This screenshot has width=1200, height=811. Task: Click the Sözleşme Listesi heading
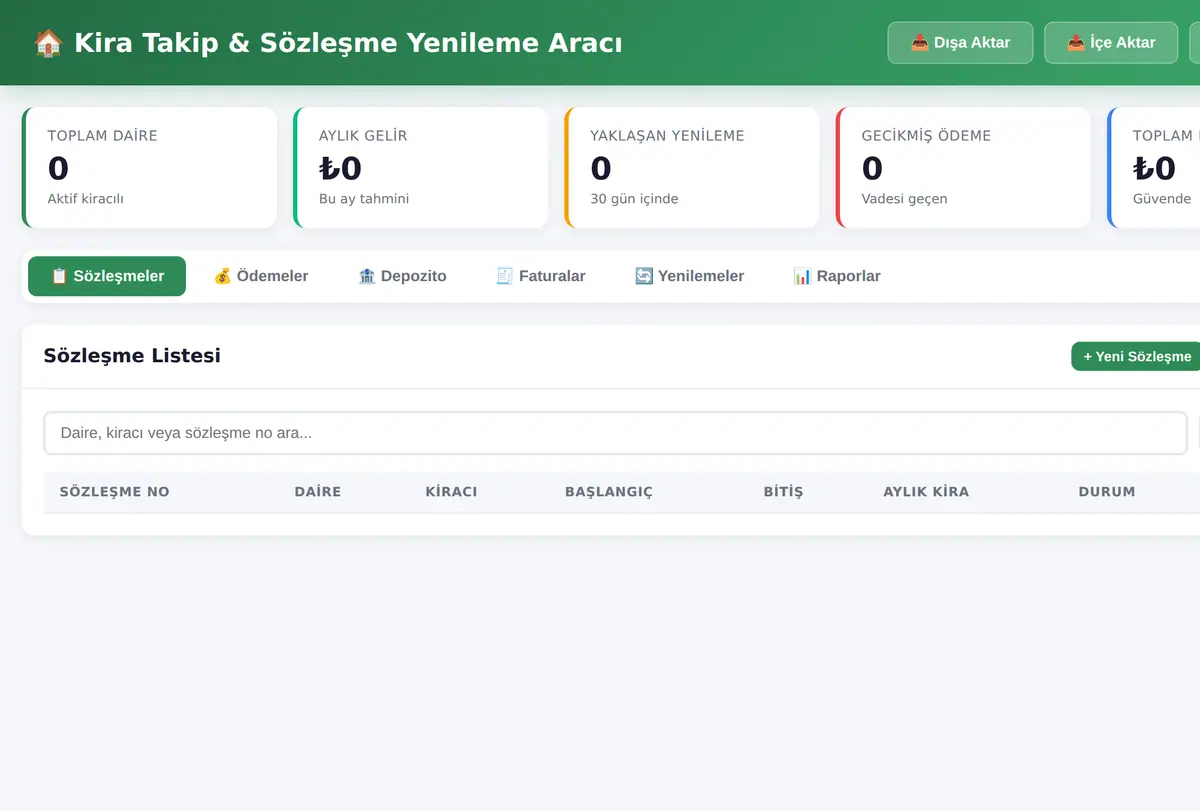[x=132, y=355]
